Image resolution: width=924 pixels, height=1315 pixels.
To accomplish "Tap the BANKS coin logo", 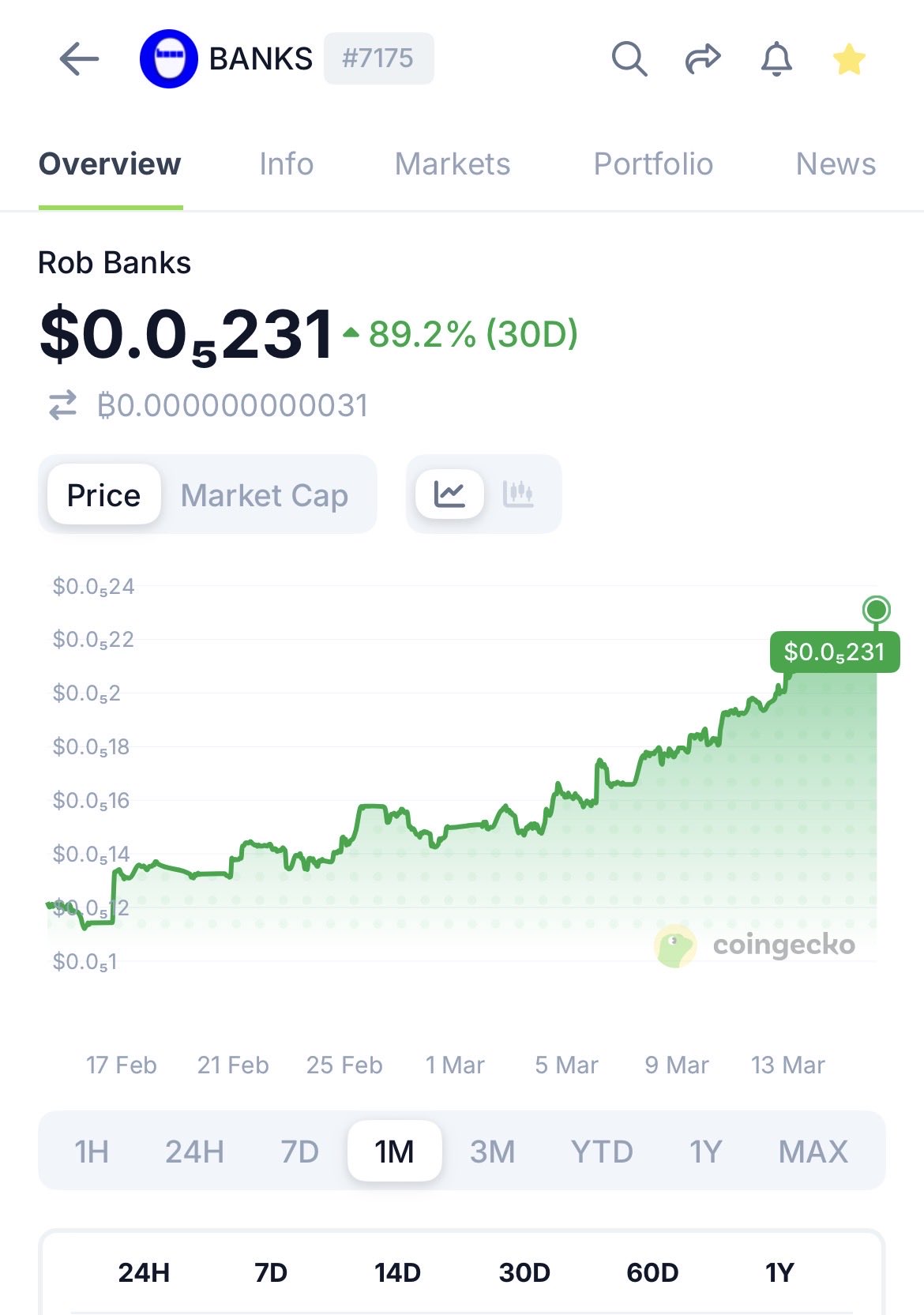I will pyautogui.click(x=168, y=58).
